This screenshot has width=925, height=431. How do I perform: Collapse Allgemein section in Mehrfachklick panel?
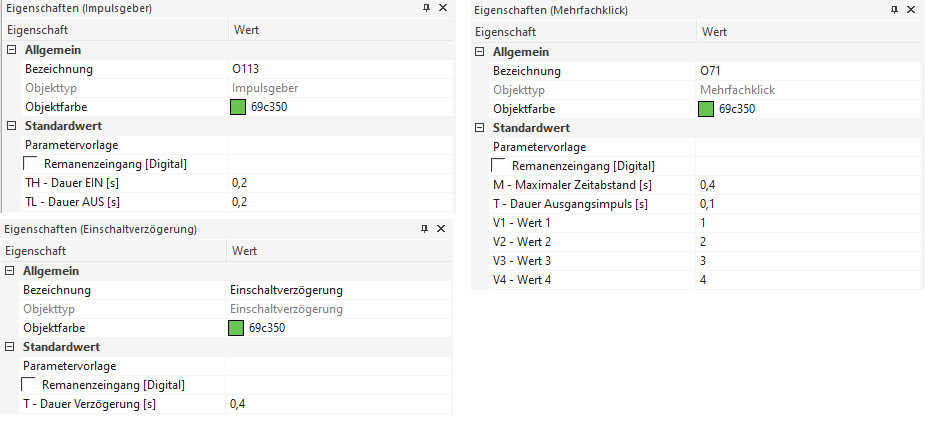[480, 52]
